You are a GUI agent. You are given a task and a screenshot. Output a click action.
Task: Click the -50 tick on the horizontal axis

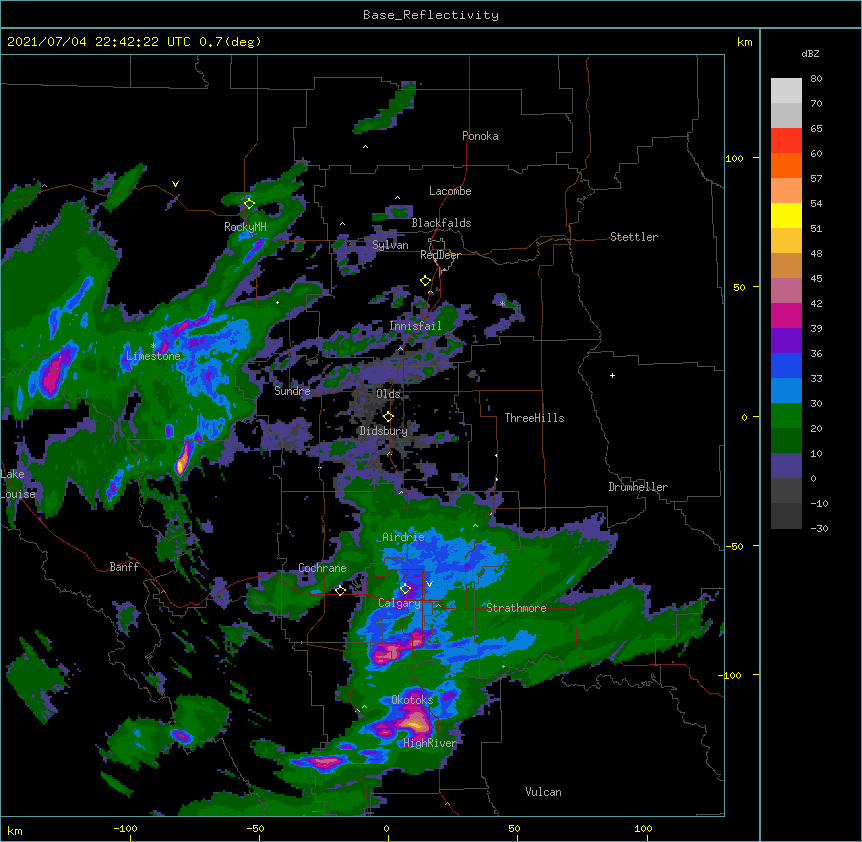[255, 828]
